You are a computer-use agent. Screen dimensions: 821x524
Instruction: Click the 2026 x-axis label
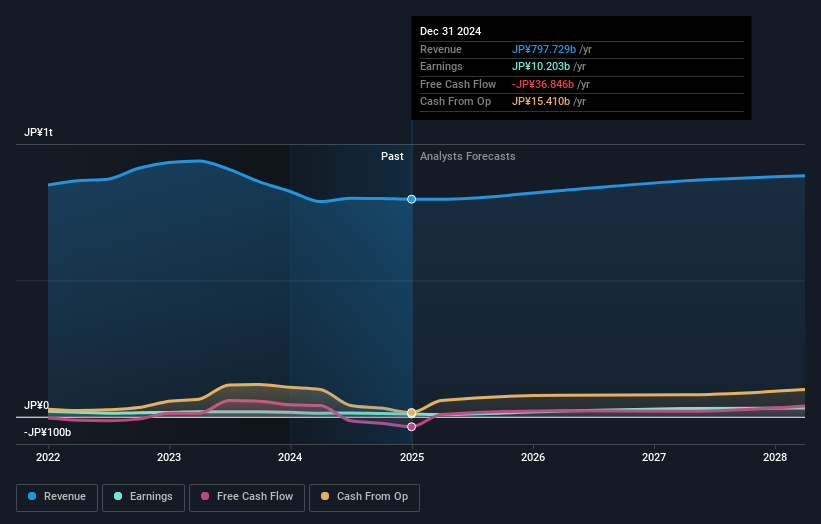[533, 457]
